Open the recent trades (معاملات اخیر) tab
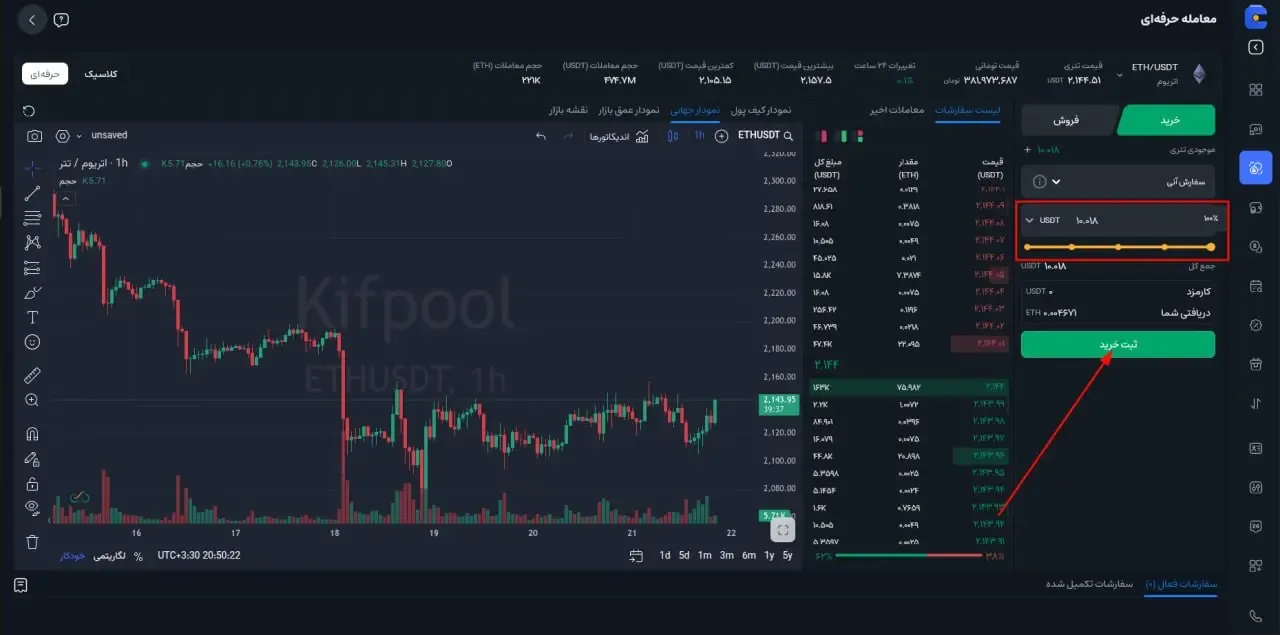The width and height of the screenshot is (1280, 635). point(896,110)
